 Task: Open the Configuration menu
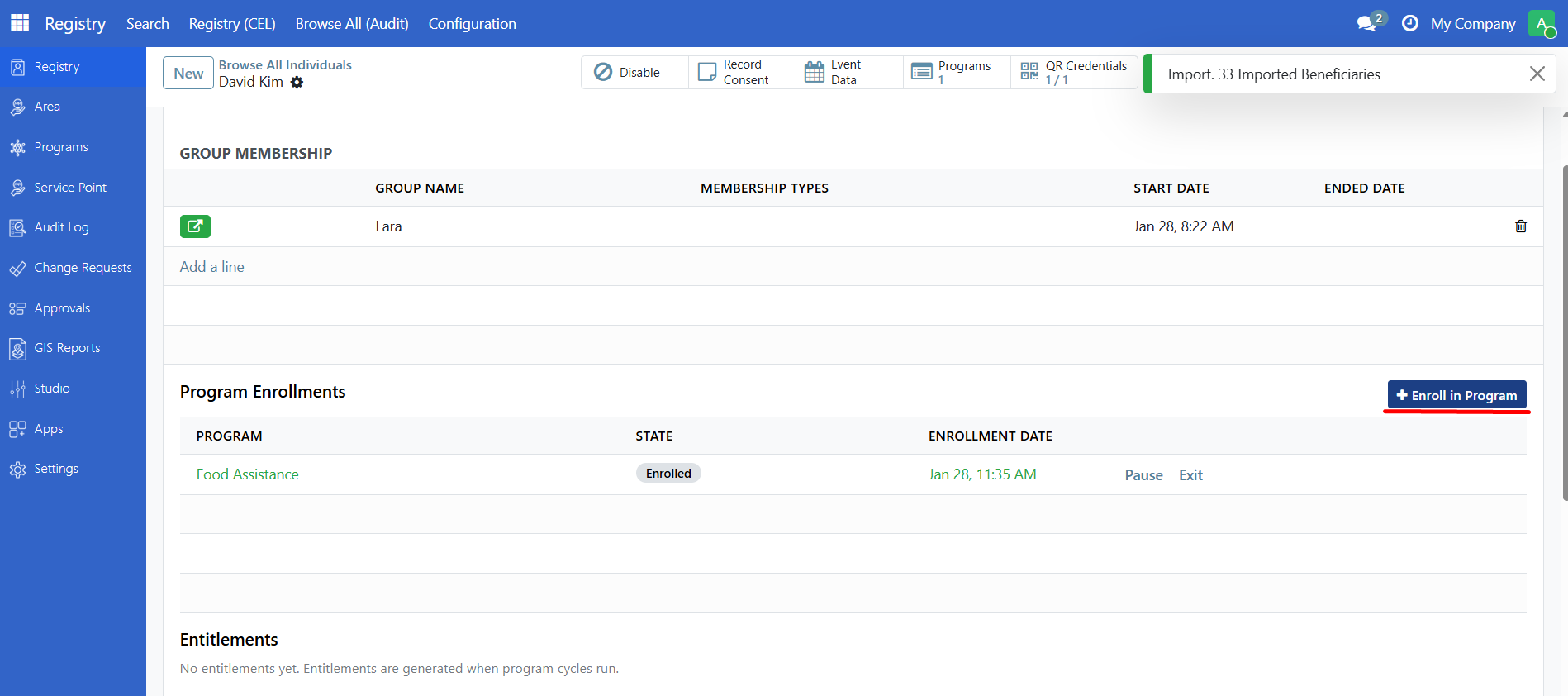[x=472, y=24]
